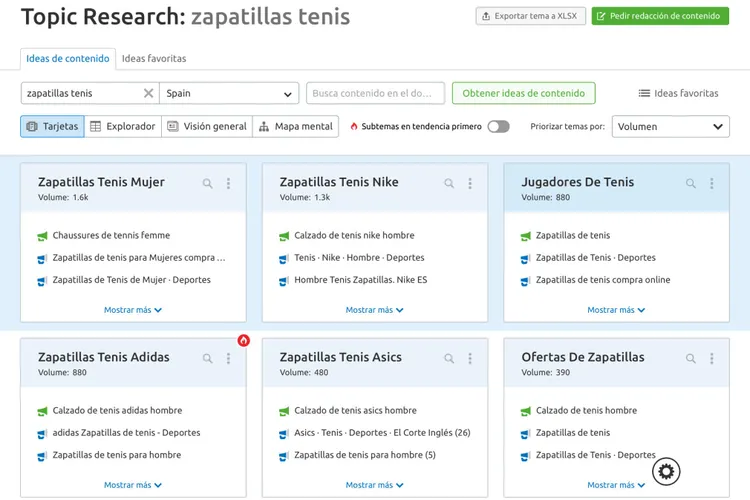Screen dimensions: 750x500
Task: Click search icon on Zapatillas Tenis Adidas card
Action: point(208,358)
